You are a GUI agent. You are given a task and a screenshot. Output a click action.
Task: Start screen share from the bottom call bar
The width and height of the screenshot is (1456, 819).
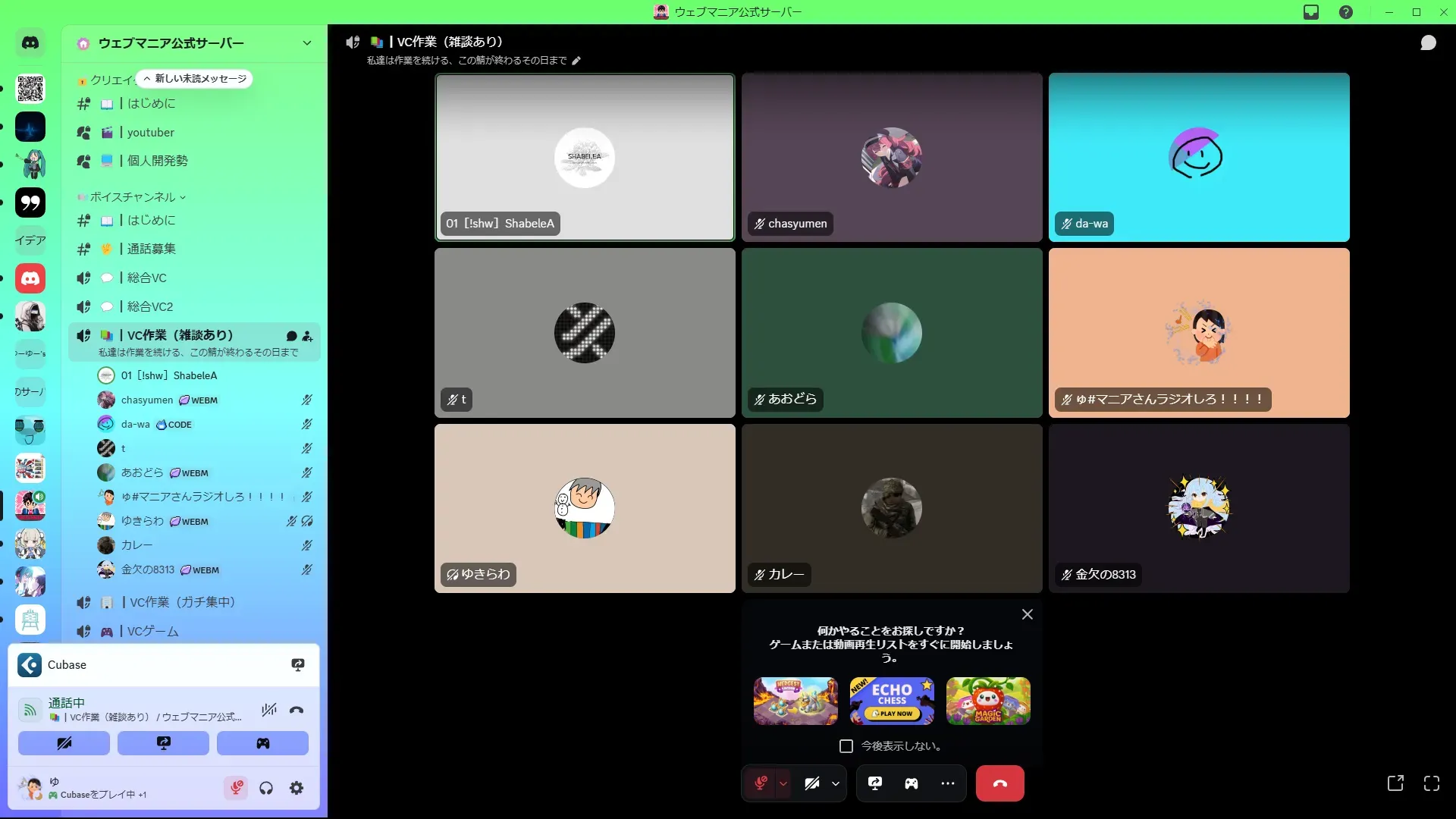[875, 783]
